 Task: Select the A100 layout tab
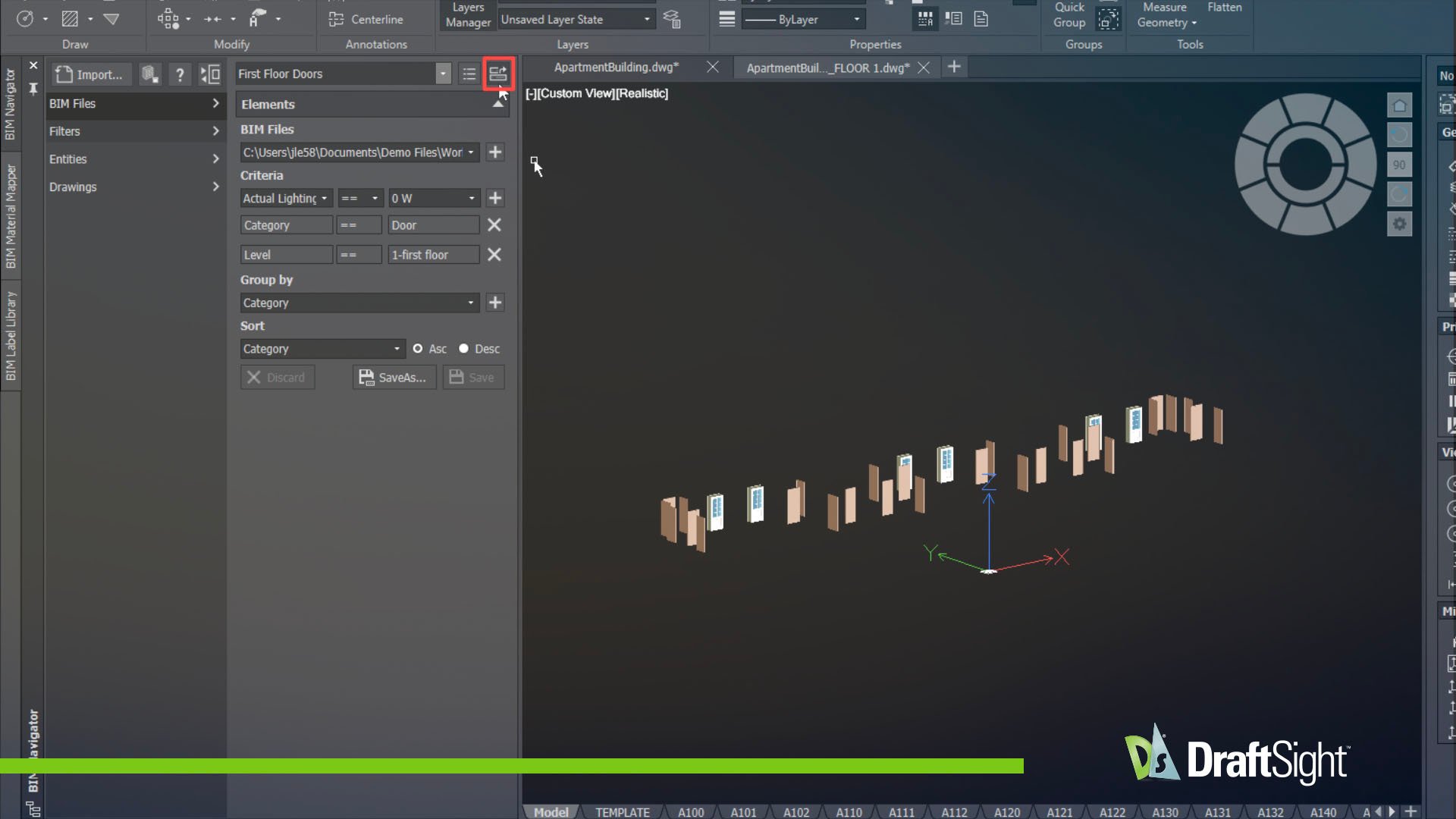point(689,811)
